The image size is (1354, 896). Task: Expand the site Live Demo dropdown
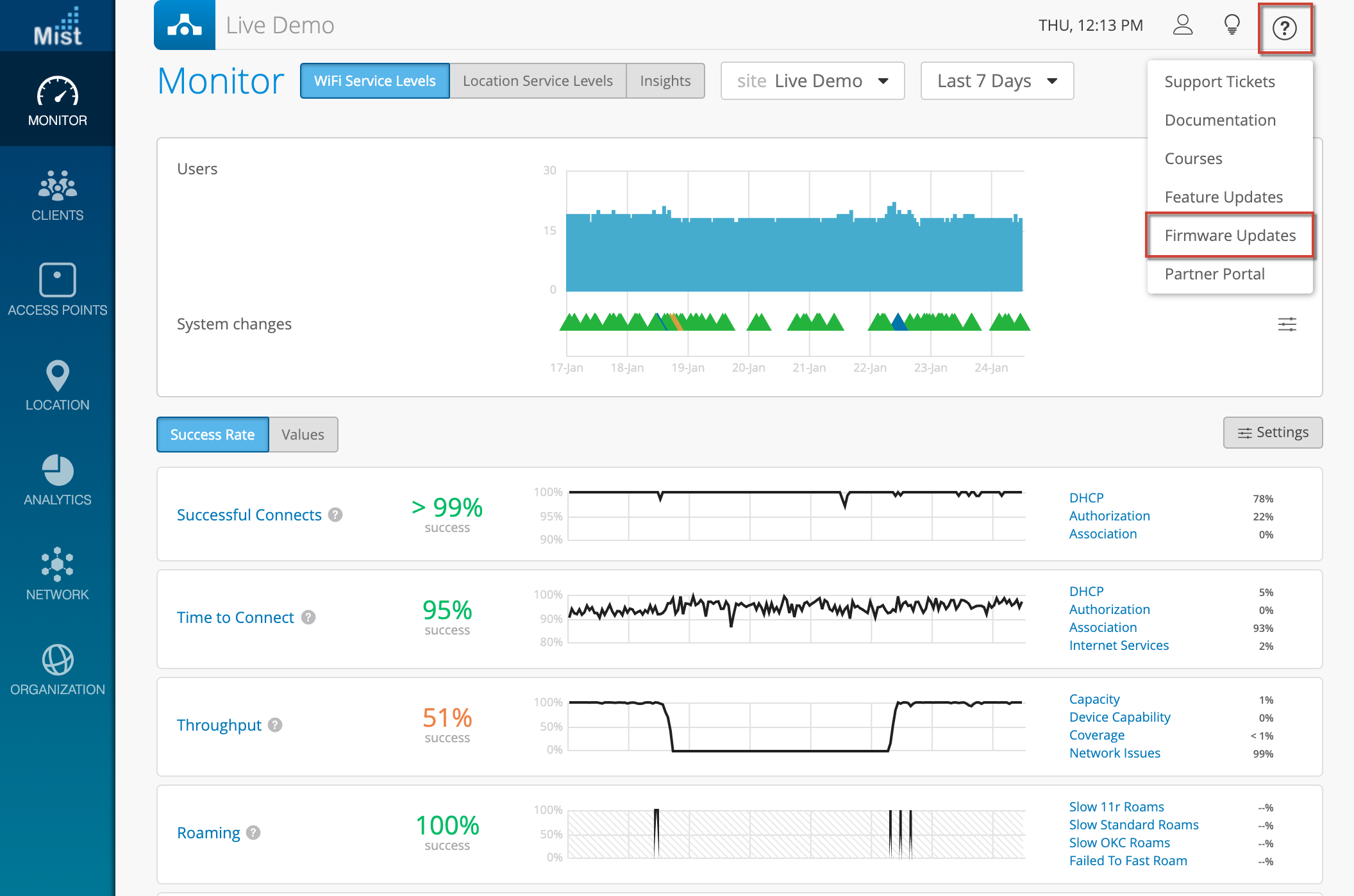[x=812, y=81]
